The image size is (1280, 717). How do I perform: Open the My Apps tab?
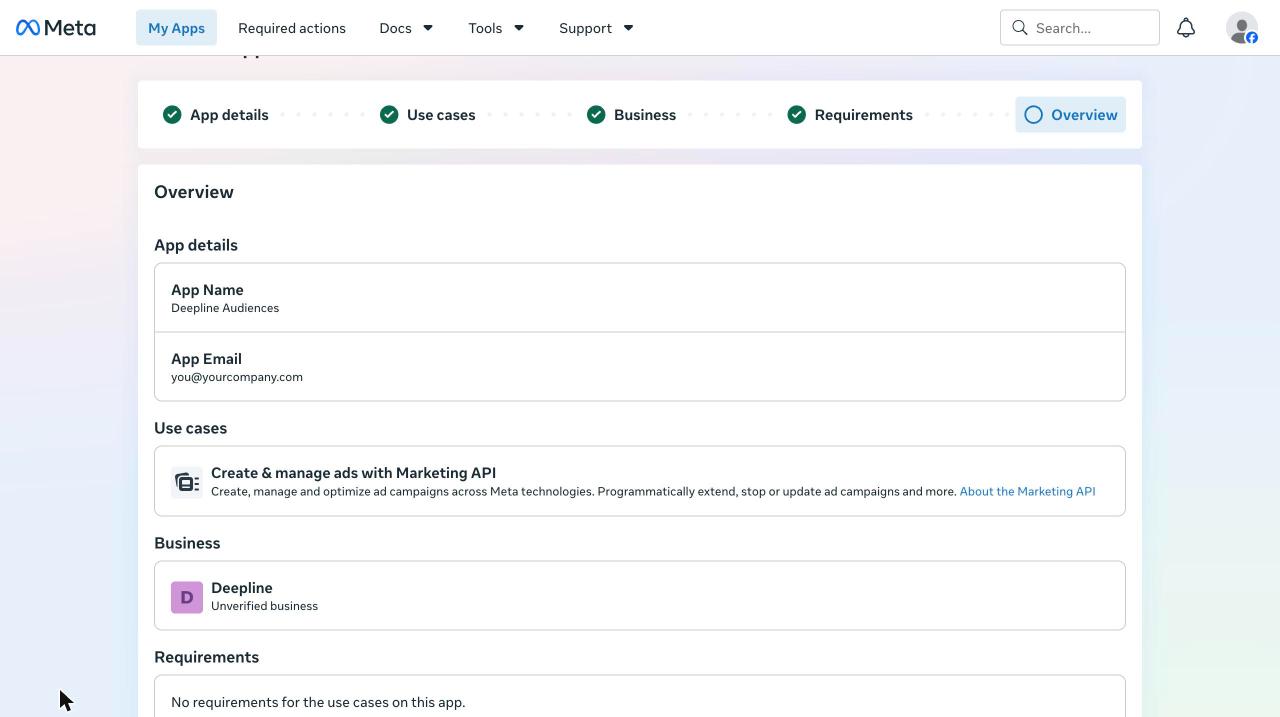[x=176, y=28]
